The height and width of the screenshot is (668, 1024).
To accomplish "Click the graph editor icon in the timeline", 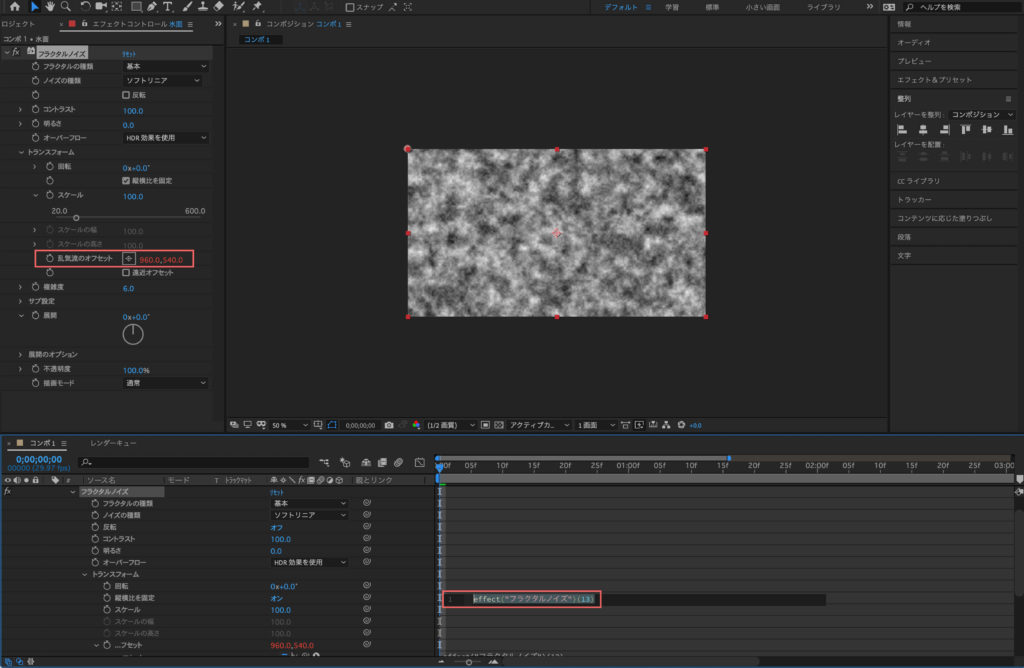I will 420,462.
